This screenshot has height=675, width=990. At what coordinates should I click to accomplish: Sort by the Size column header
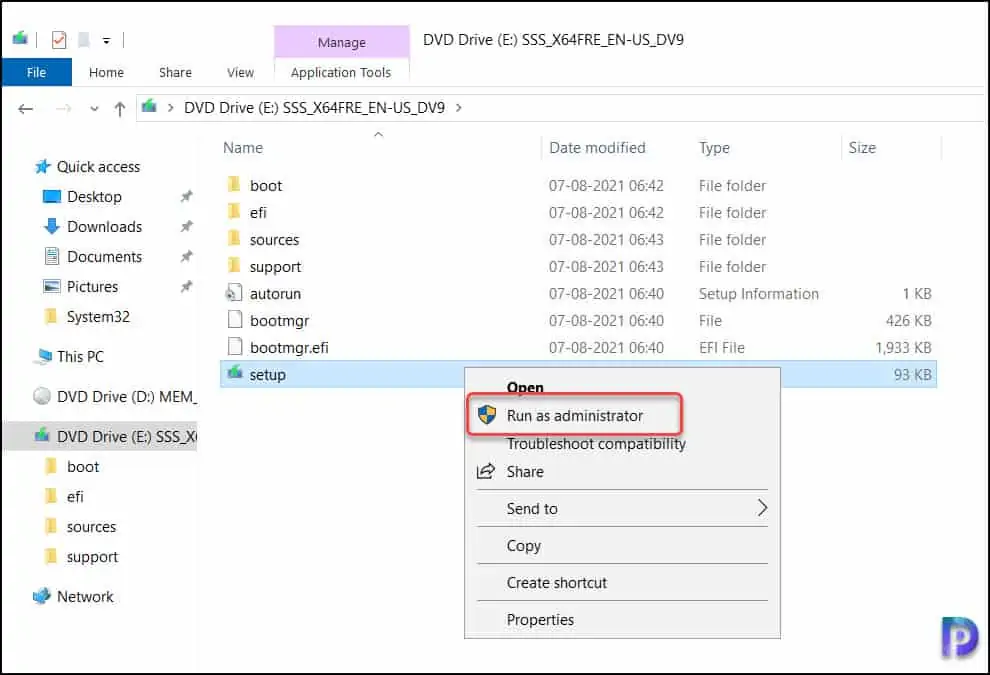[862, 148]
